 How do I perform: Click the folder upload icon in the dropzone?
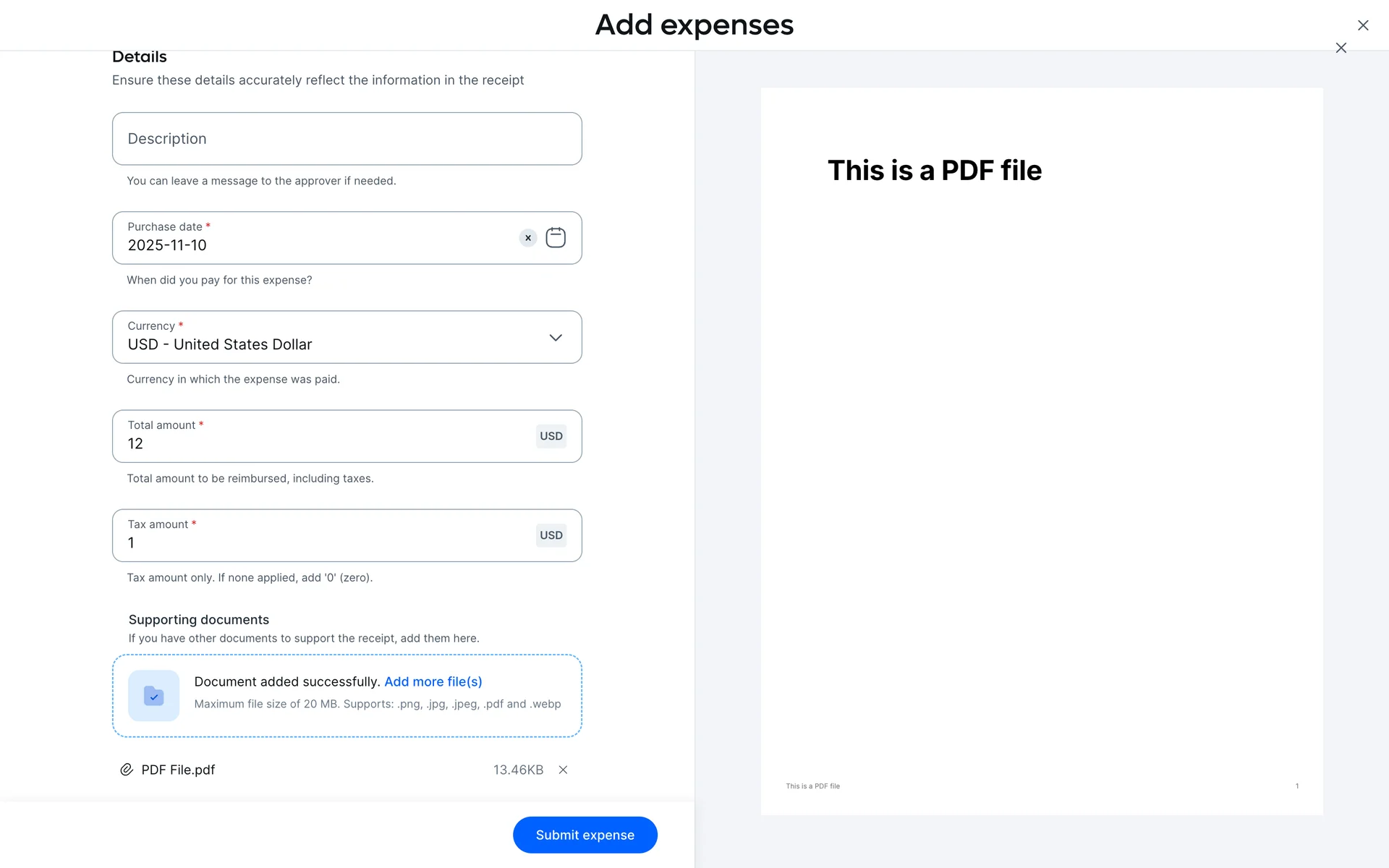153,696
